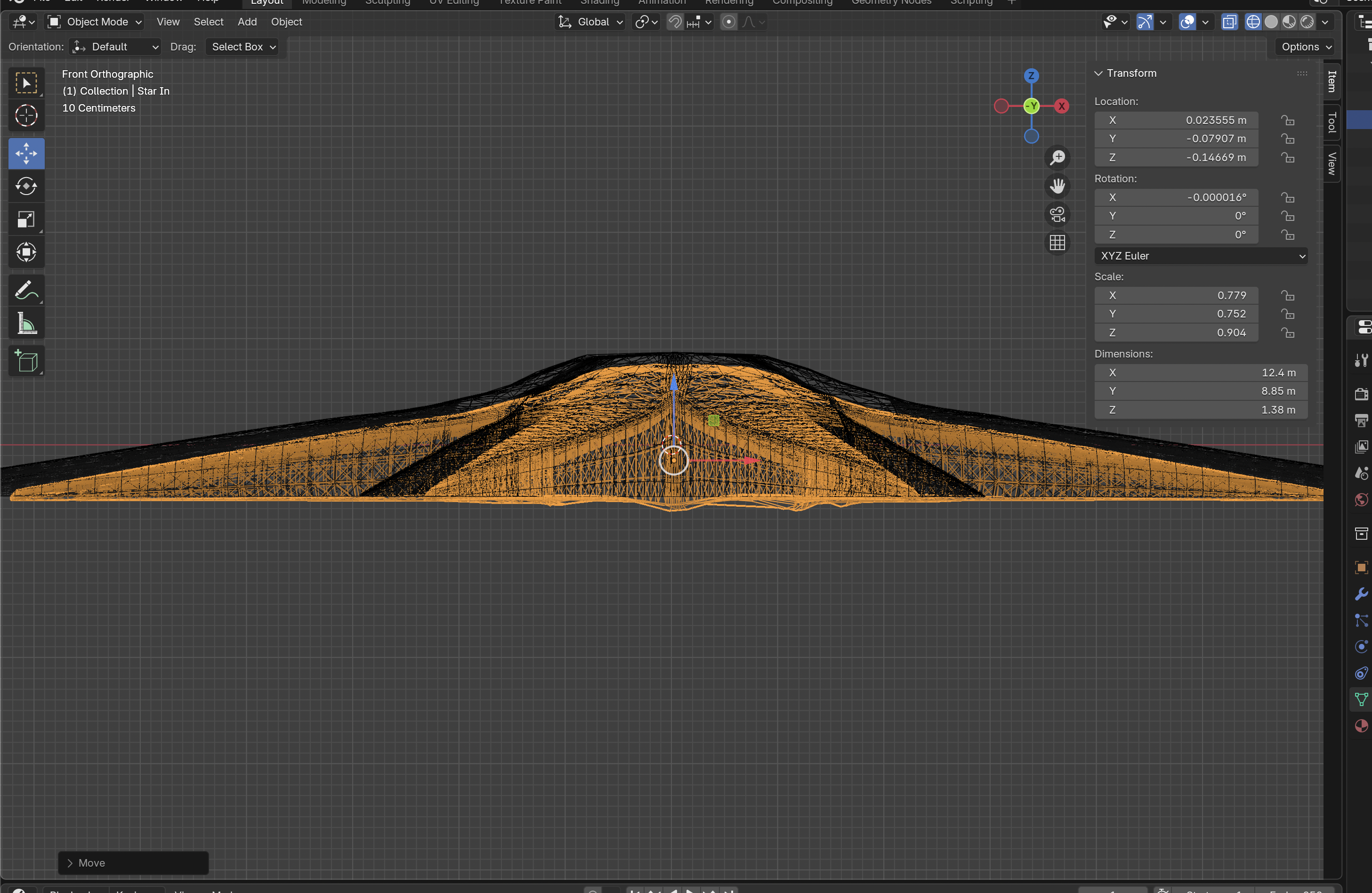Screen dimensions: 1372x893
Task: Open the Options popover button
Action: tap(1306, 47)
